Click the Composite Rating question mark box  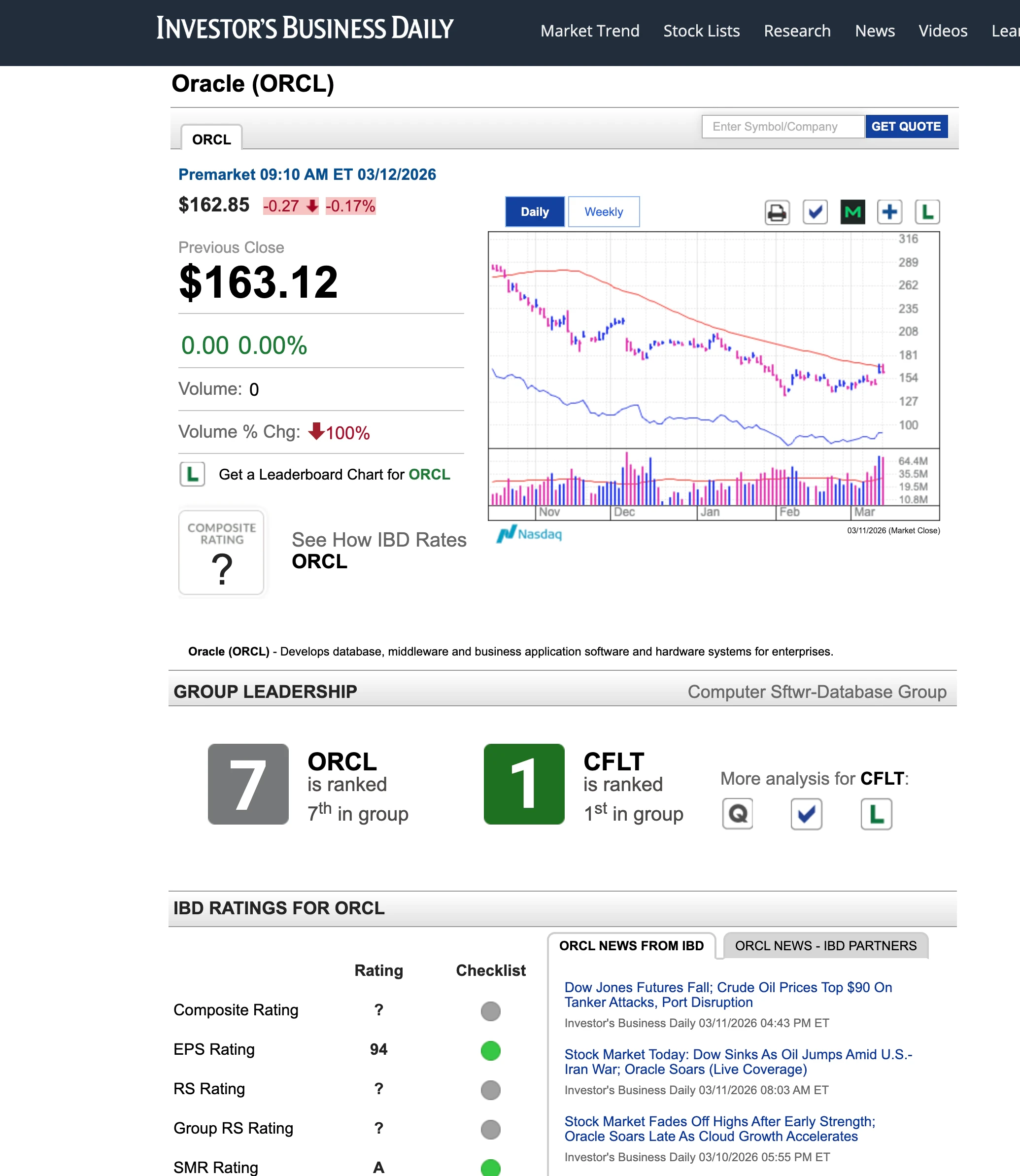point(221,552)
